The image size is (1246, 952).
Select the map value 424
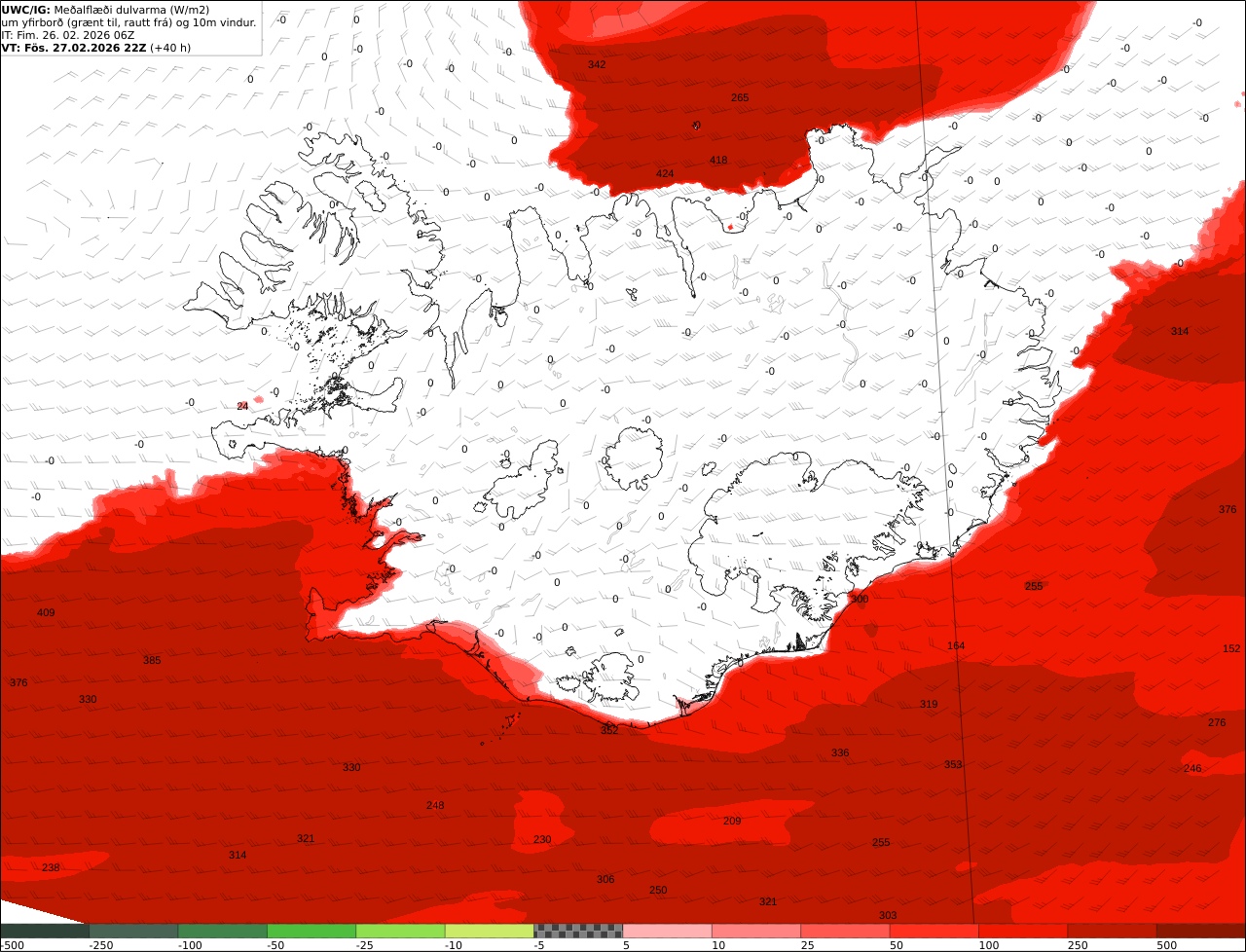(x=665, y=173)
